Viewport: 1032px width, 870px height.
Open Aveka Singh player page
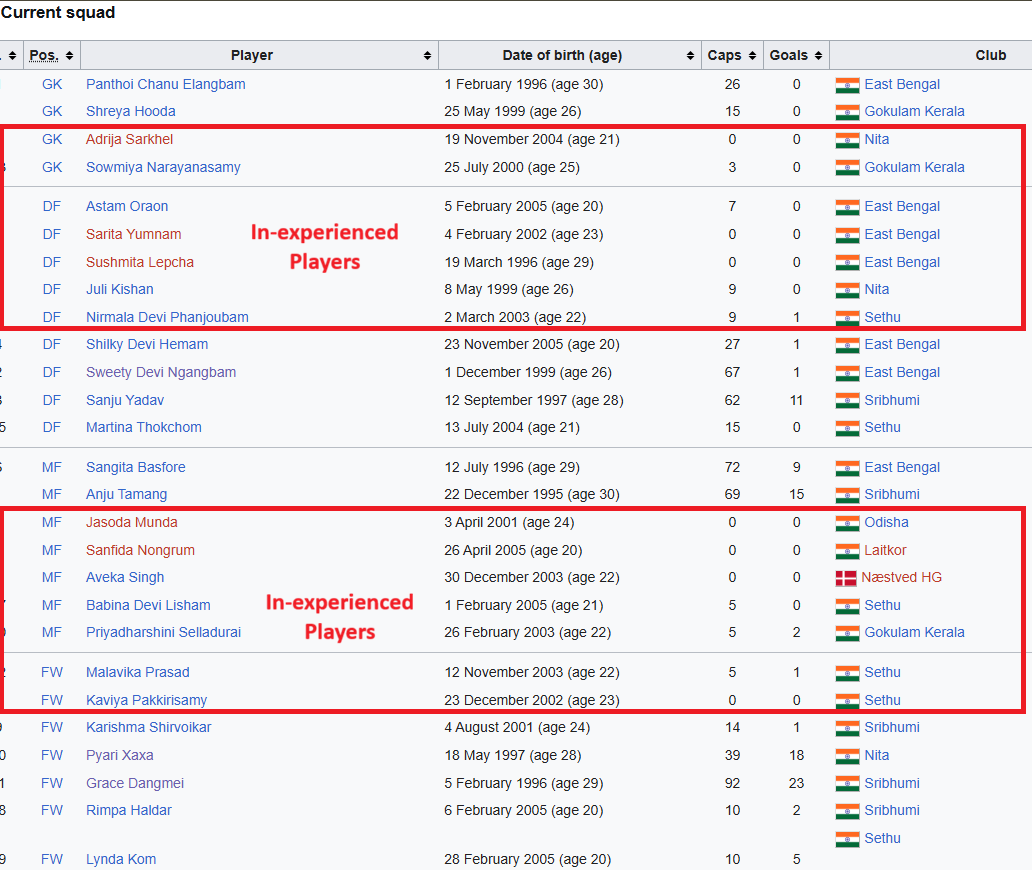tap(125, 577)
